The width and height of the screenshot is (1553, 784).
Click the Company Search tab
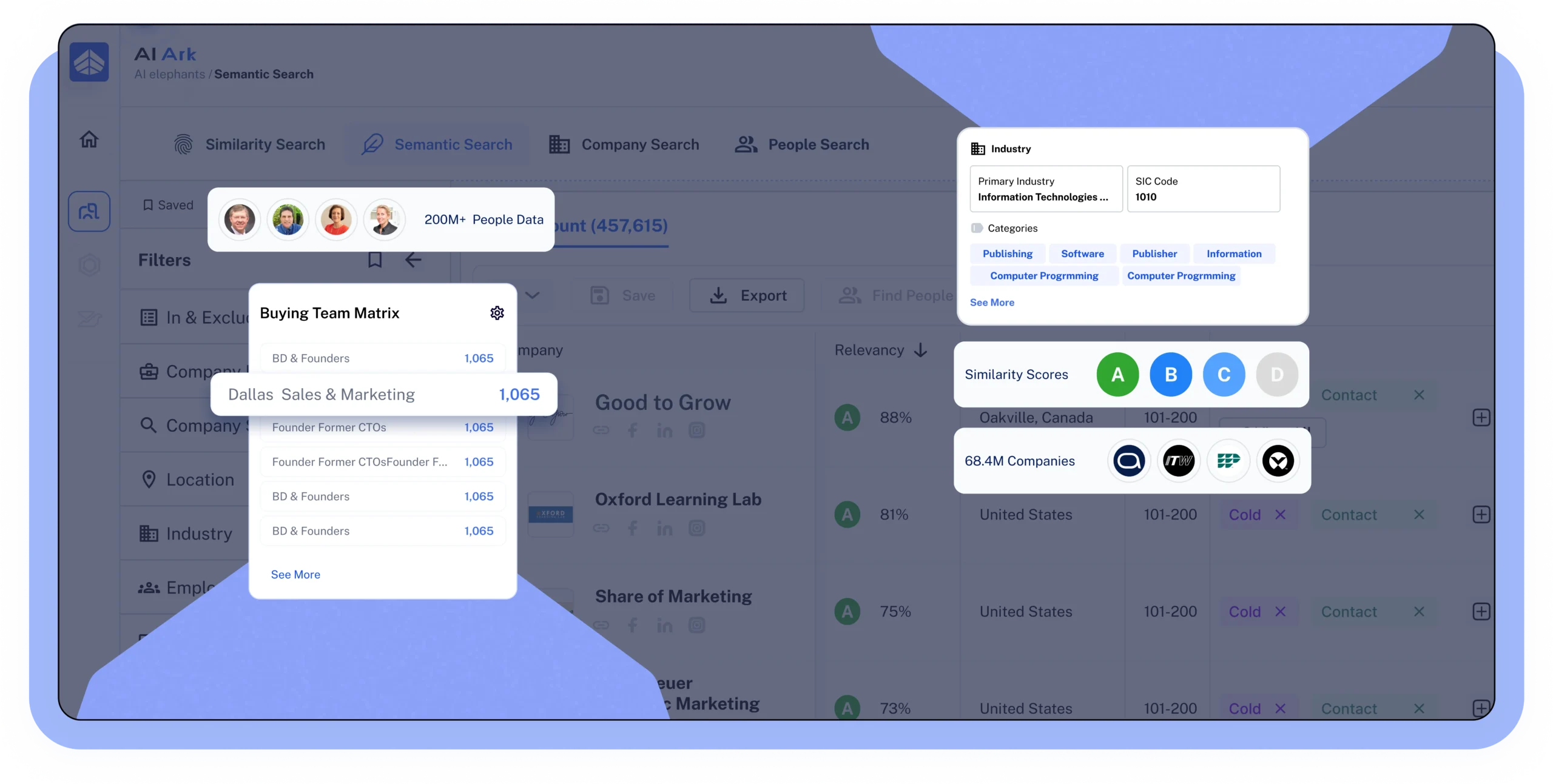click(x=624, y=144)
